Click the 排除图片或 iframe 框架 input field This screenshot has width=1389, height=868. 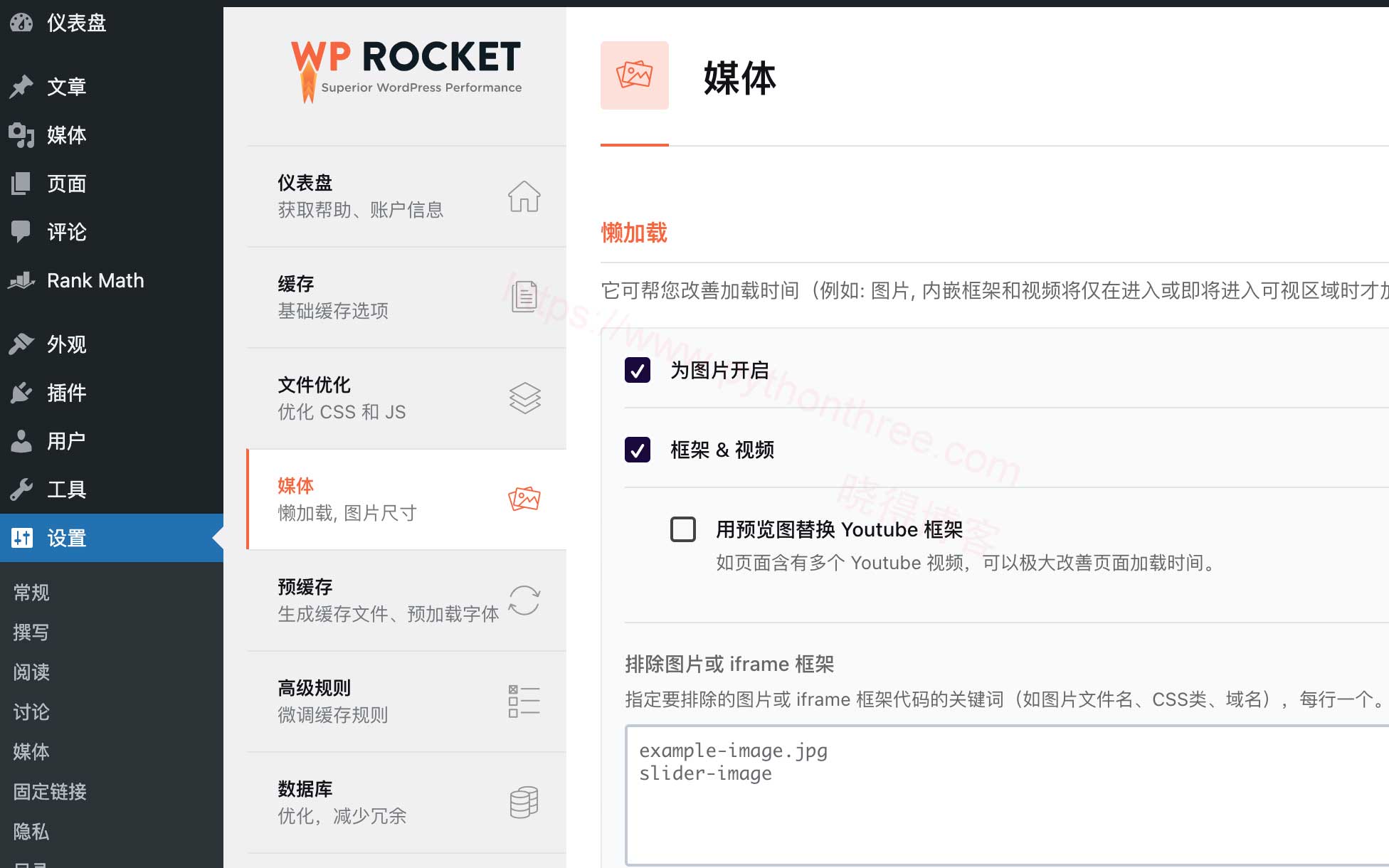[1000, 790]
